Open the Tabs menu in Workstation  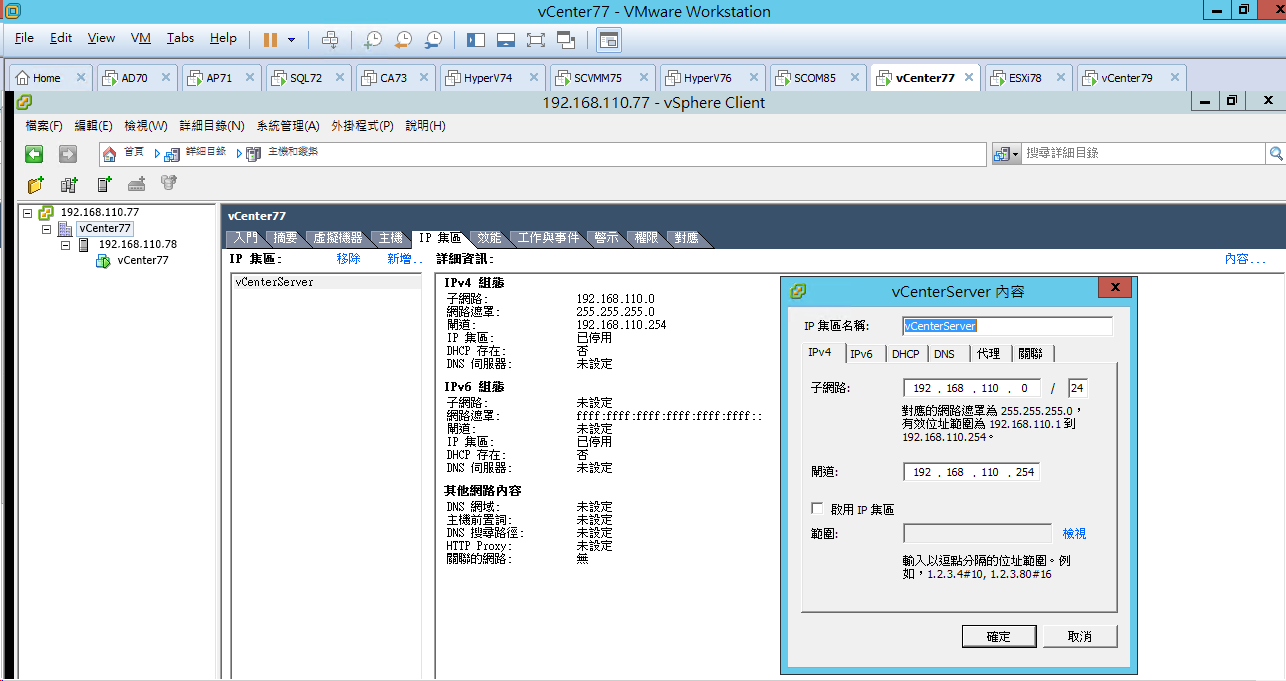181,38
